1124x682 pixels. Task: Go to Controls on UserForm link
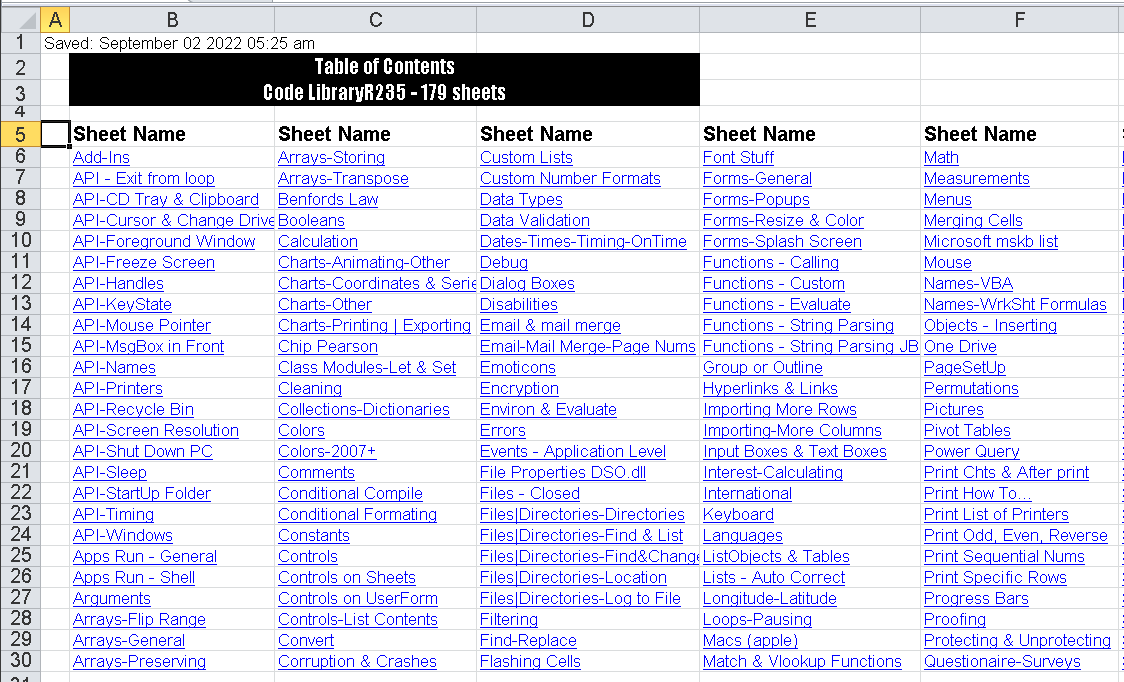click(x=358, y=598)
